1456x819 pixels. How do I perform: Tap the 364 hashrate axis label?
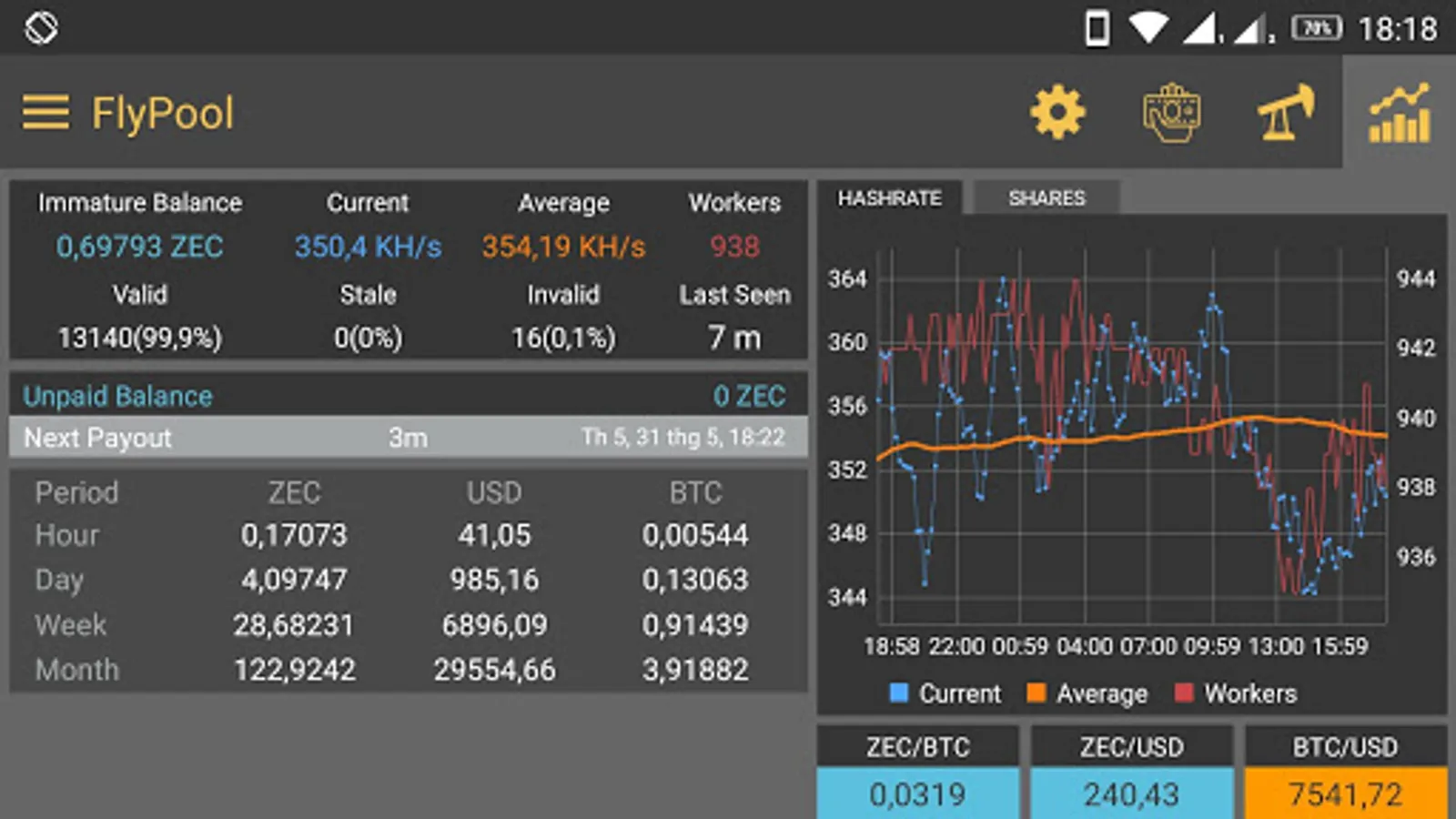(847, 278)
